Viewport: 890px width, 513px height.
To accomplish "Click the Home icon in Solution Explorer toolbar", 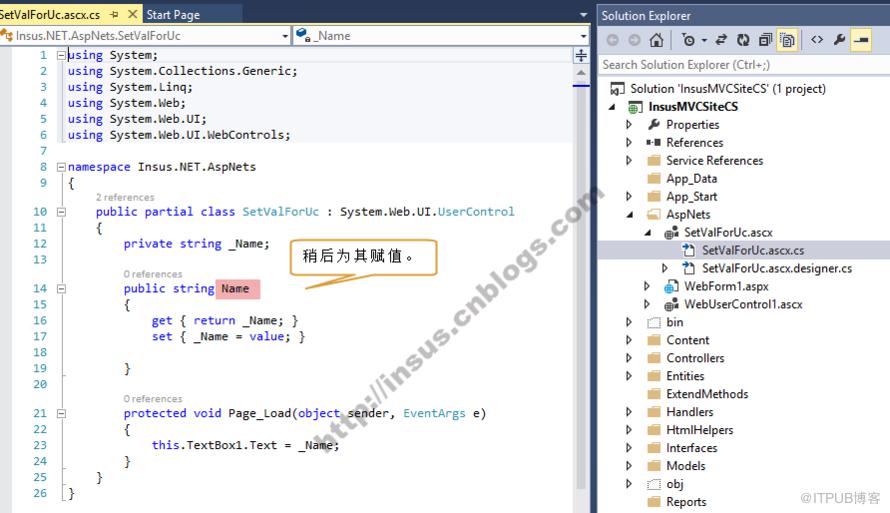I will (657, 40).
